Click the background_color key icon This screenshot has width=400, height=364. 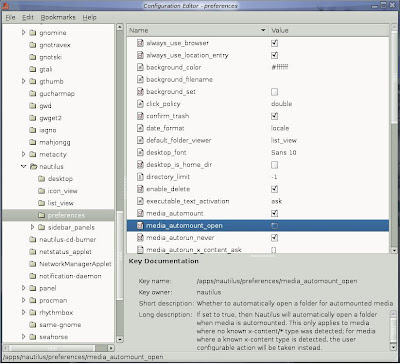[x=140, y=67]
